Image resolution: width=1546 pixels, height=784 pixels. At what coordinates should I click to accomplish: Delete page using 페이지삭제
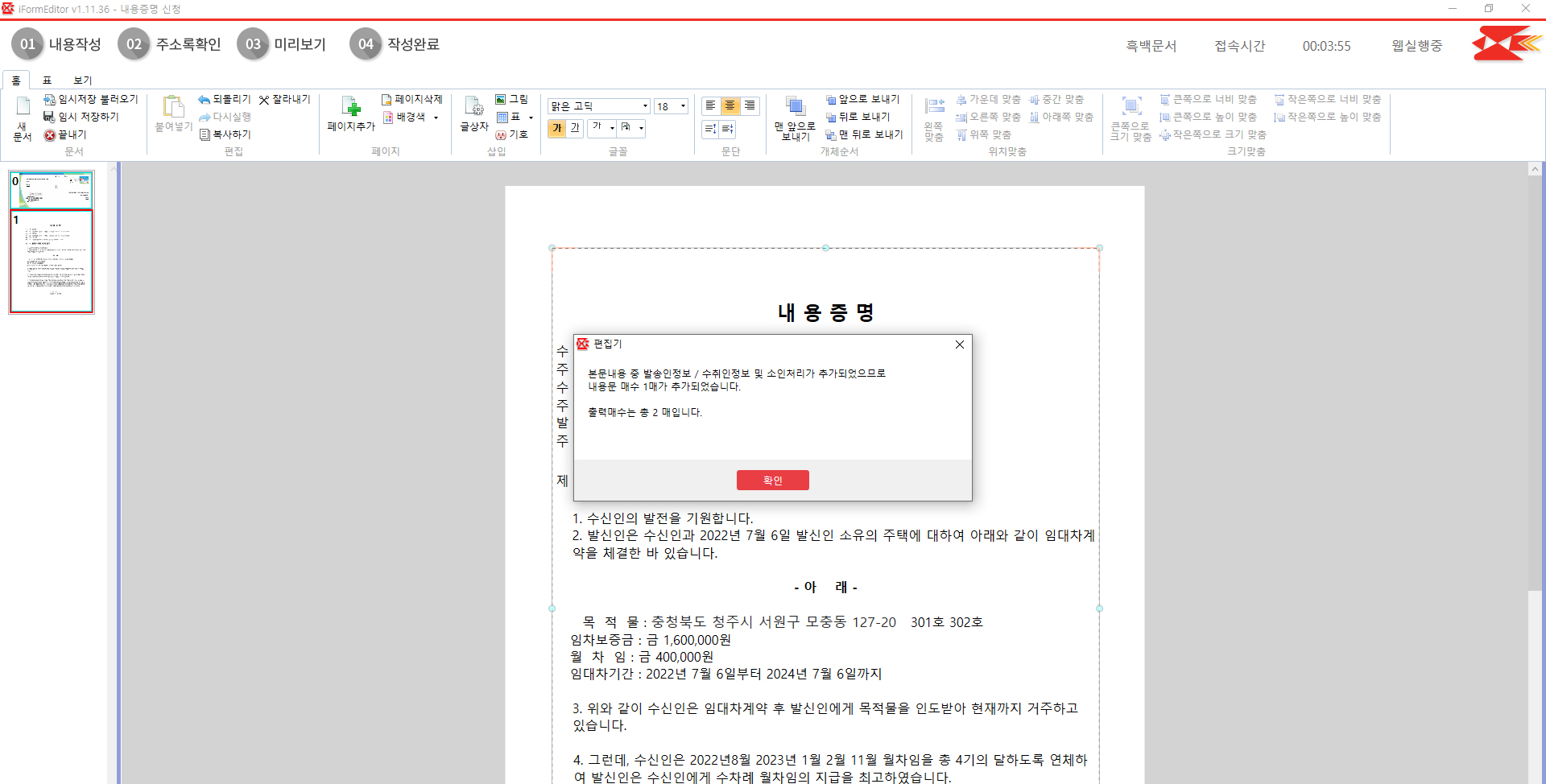(x=411, y=99)
